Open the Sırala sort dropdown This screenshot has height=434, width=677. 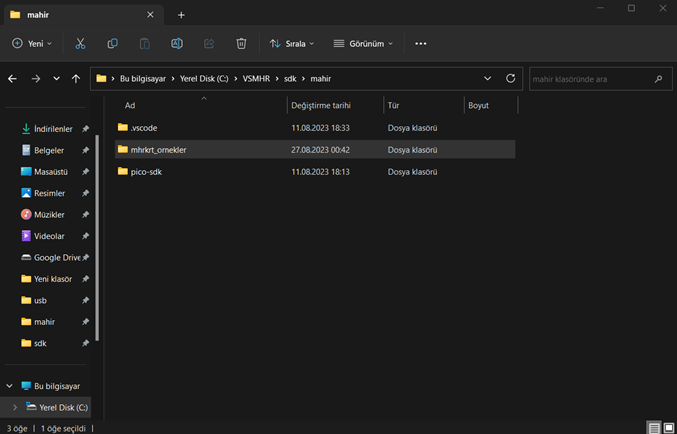coord(291,44)
